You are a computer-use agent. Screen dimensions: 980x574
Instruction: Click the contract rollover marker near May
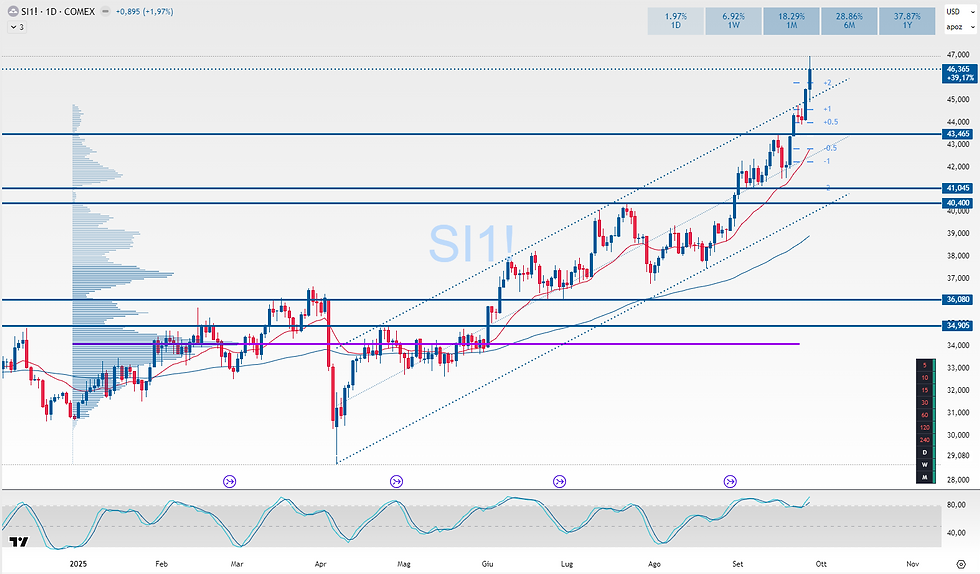(396, 481)
